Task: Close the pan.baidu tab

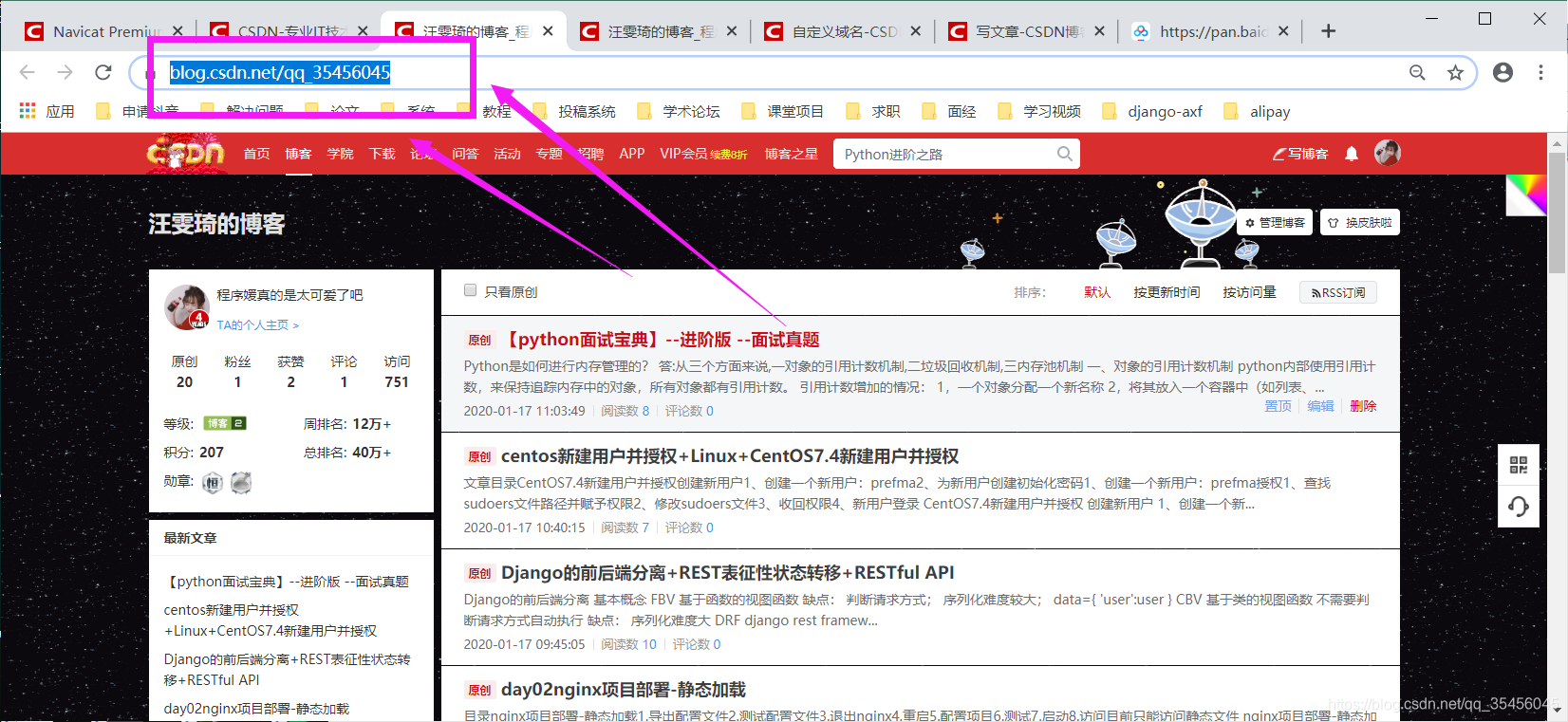Action: 1284,31
